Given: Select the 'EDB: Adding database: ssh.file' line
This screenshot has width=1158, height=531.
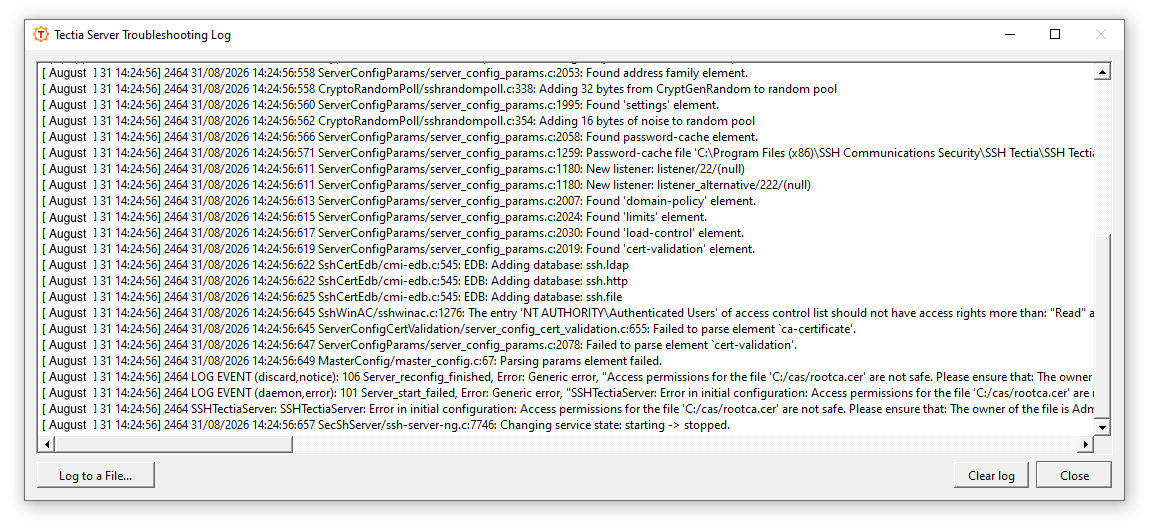Looking at the screenshot, I should coord(332,297).
